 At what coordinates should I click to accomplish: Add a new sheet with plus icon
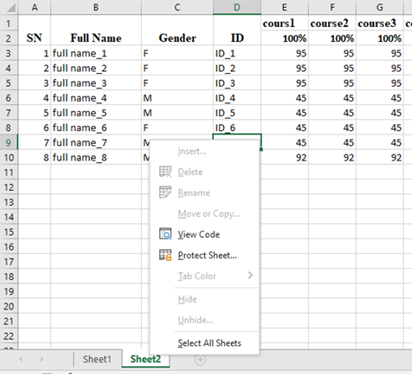(200, 360)
